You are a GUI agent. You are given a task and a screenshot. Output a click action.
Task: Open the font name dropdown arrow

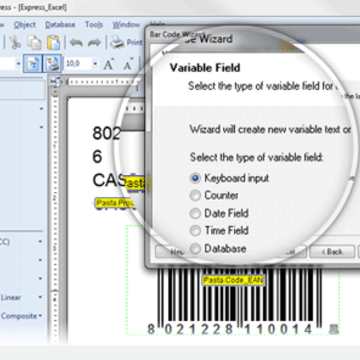18,63
